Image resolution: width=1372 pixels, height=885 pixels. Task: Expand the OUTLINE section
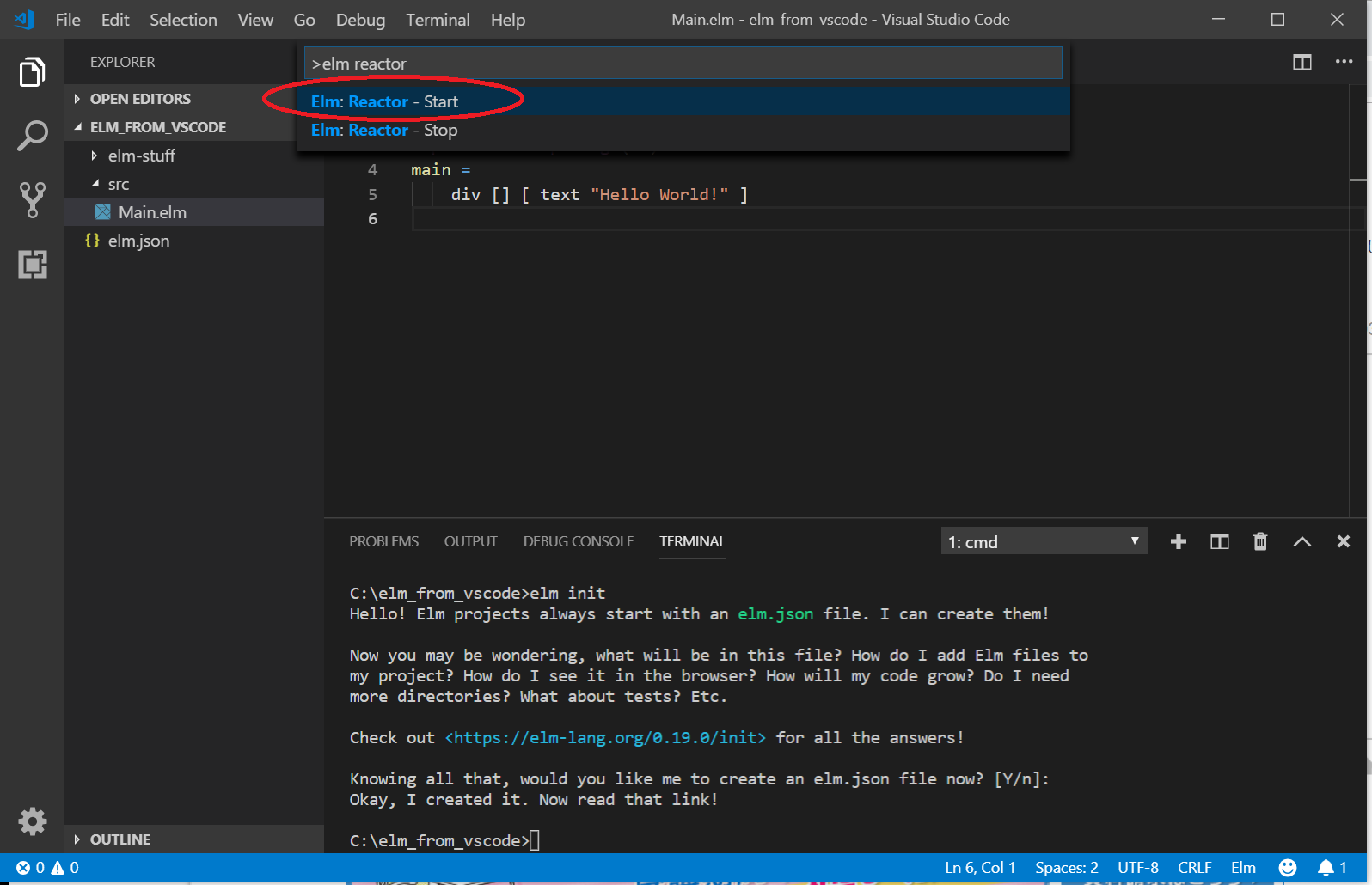pos(119,839)
